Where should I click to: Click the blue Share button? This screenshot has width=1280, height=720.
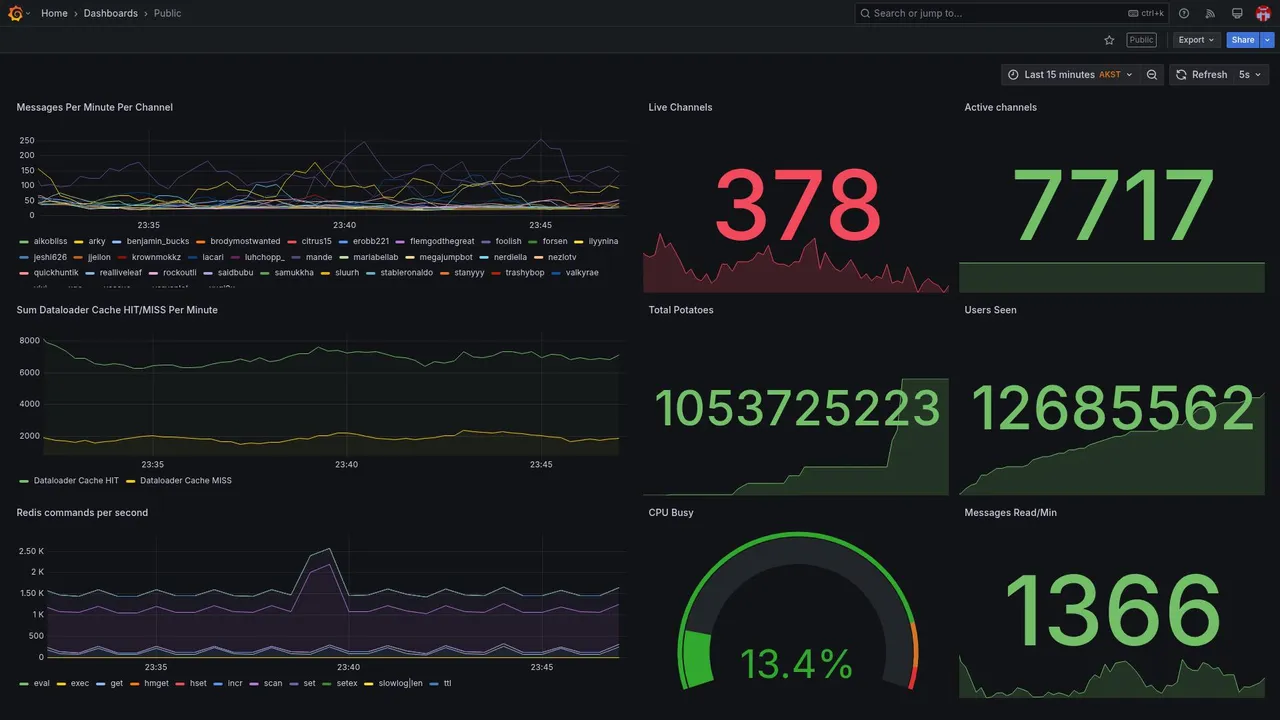coord(1243,40)
